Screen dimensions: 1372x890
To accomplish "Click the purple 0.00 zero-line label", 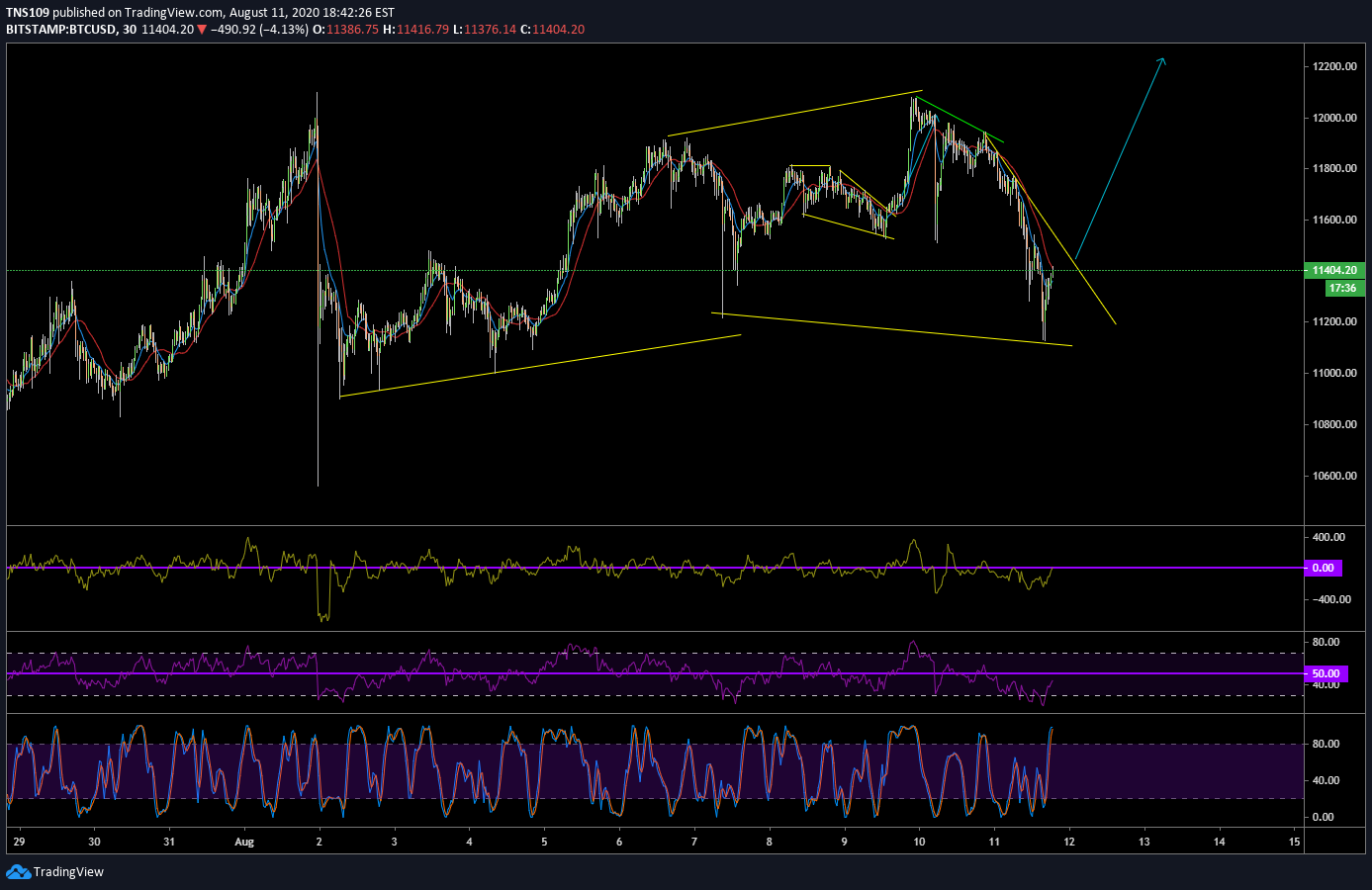I will (x=1324, y=568).
